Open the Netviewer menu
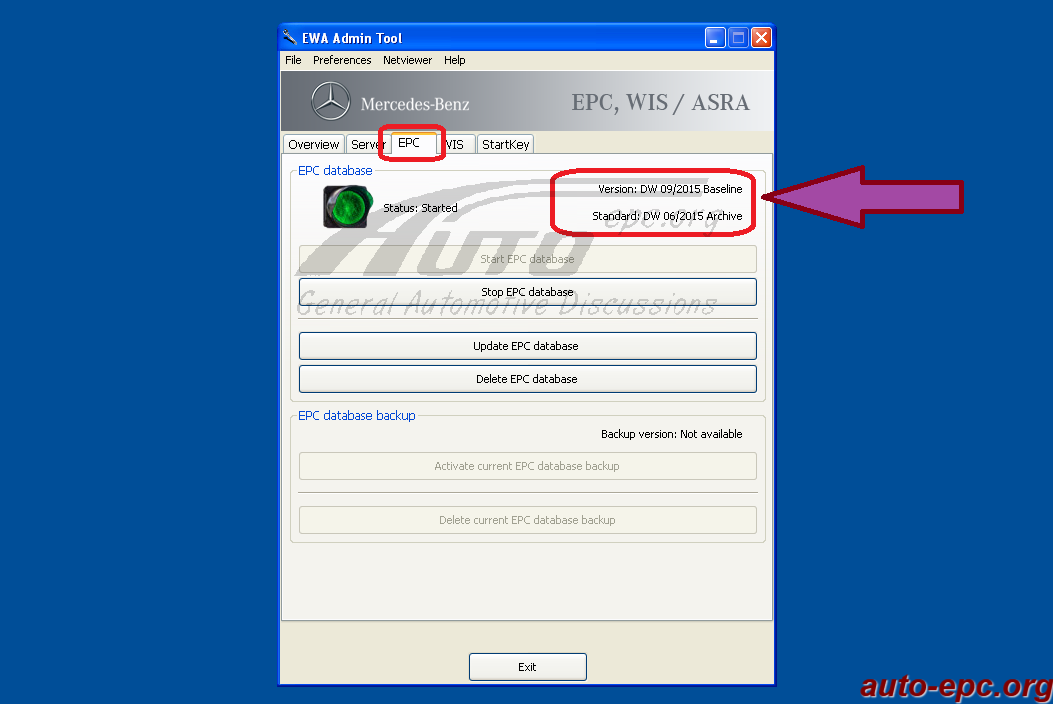 point(407,60)
